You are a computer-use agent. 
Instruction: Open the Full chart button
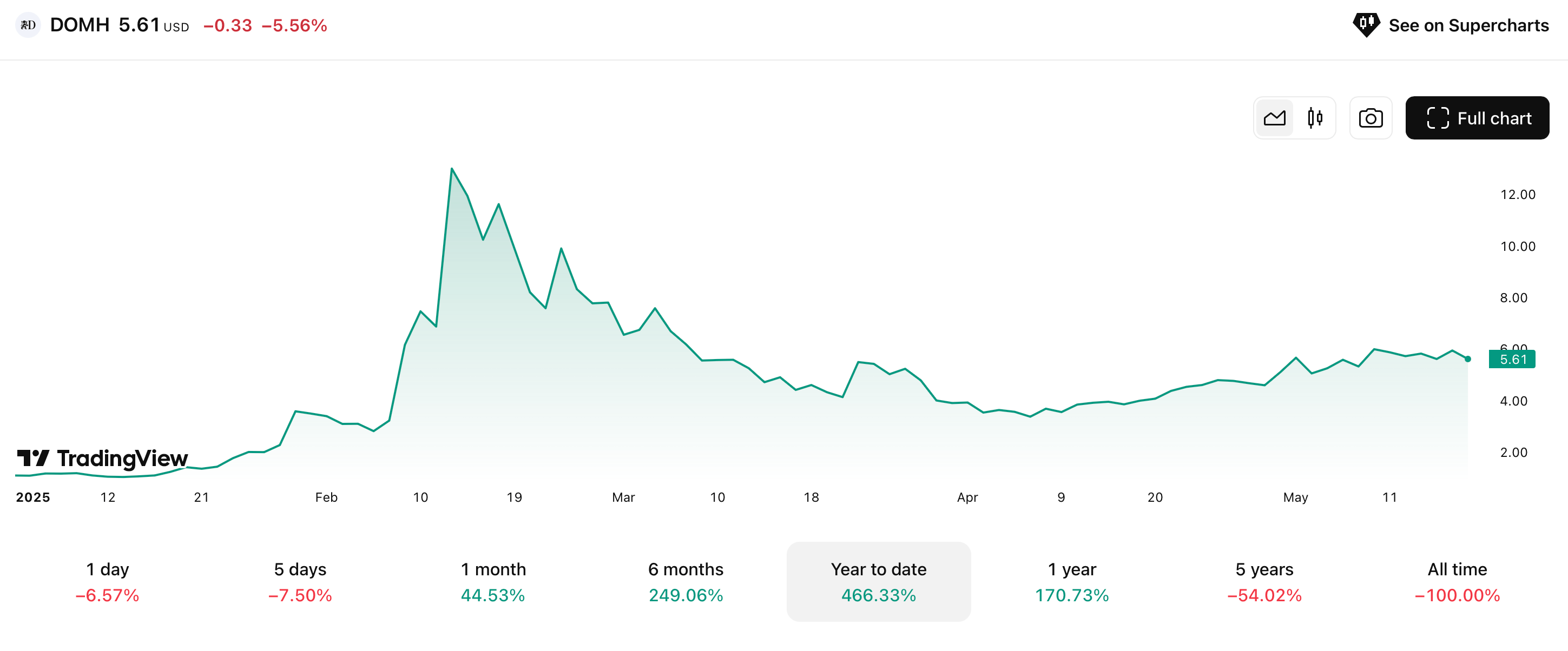1477,118
